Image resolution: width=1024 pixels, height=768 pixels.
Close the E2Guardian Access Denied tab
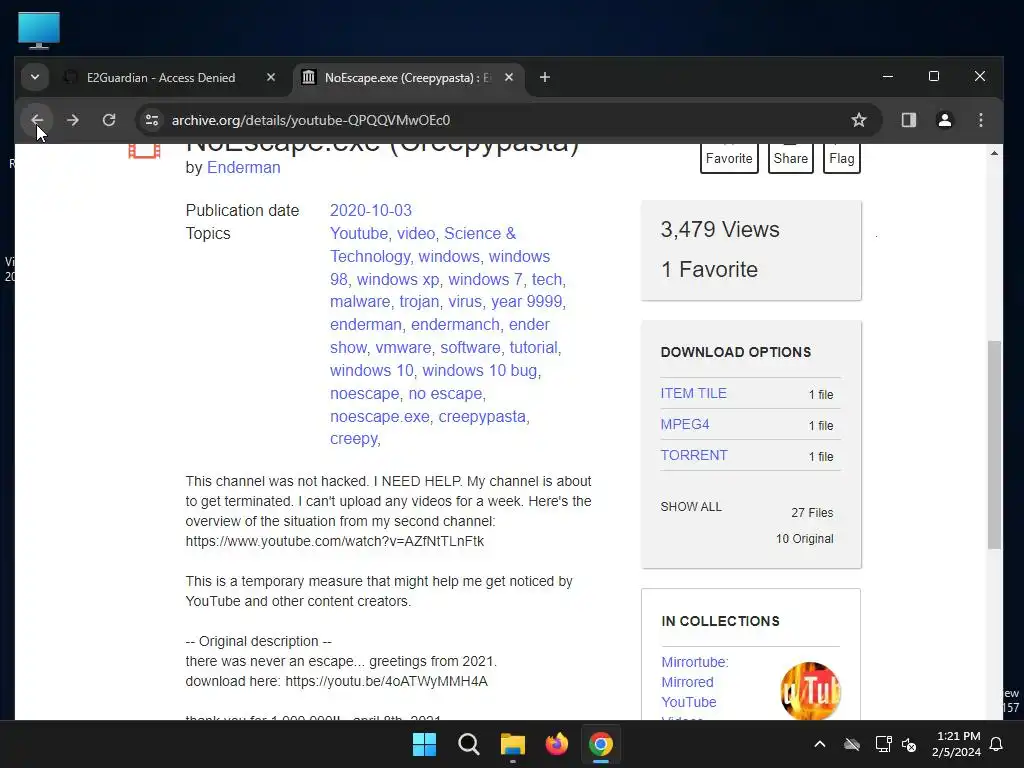(x=271, y=77)
